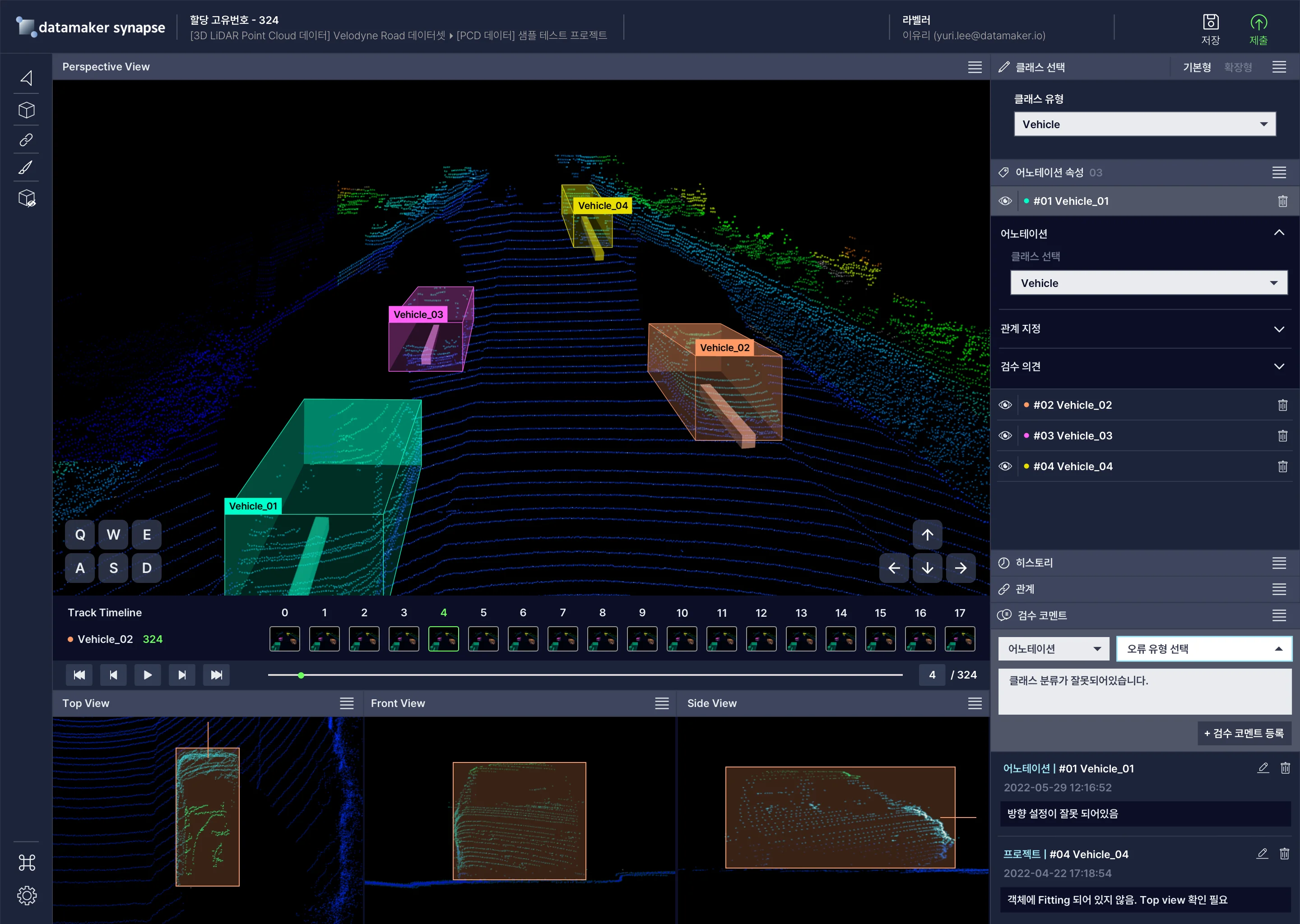Click the E camera key button
The height and width of the screenshot is (924, 1300).
pos(147,535)
